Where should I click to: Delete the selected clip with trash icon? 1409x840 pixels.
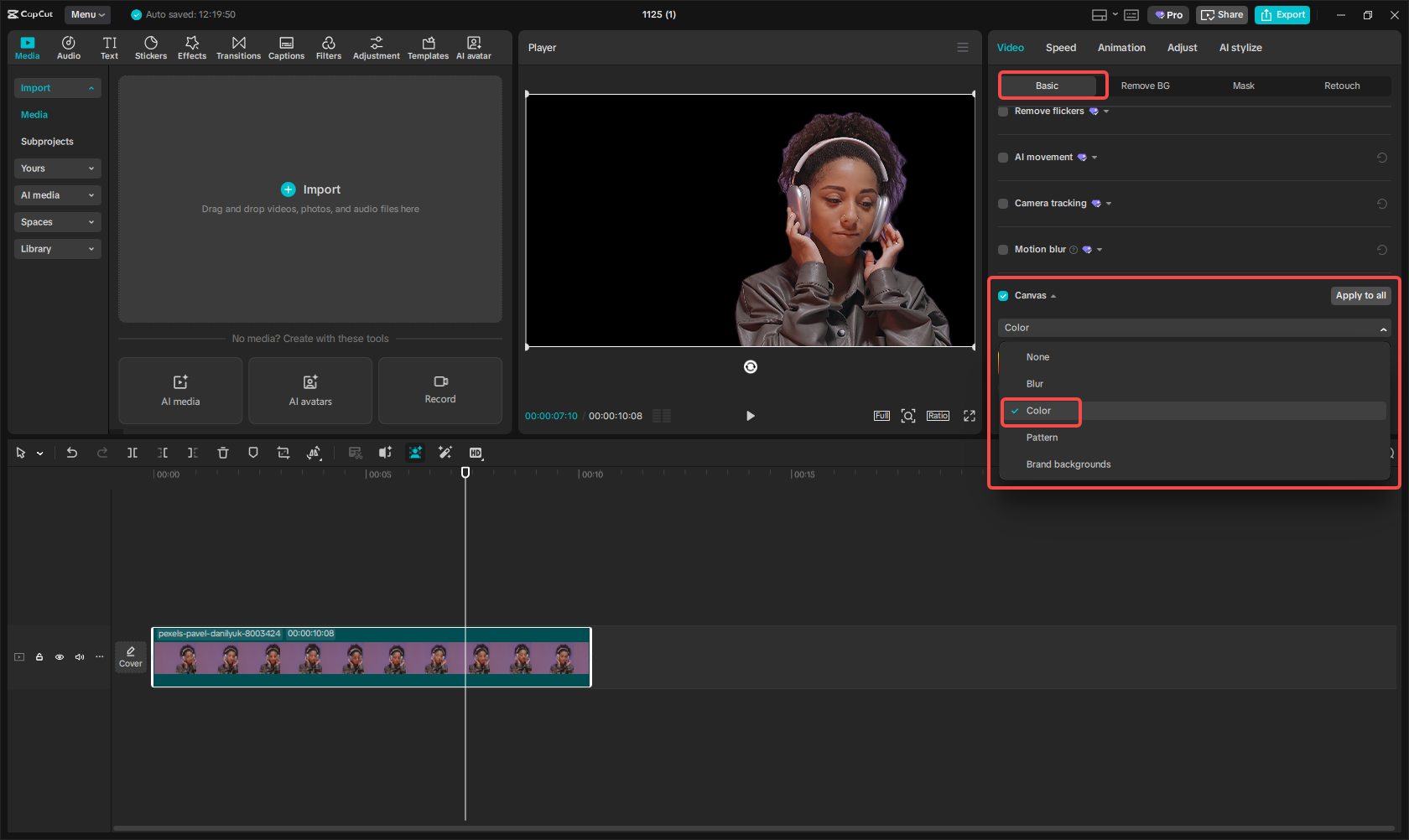pos(223,453)
